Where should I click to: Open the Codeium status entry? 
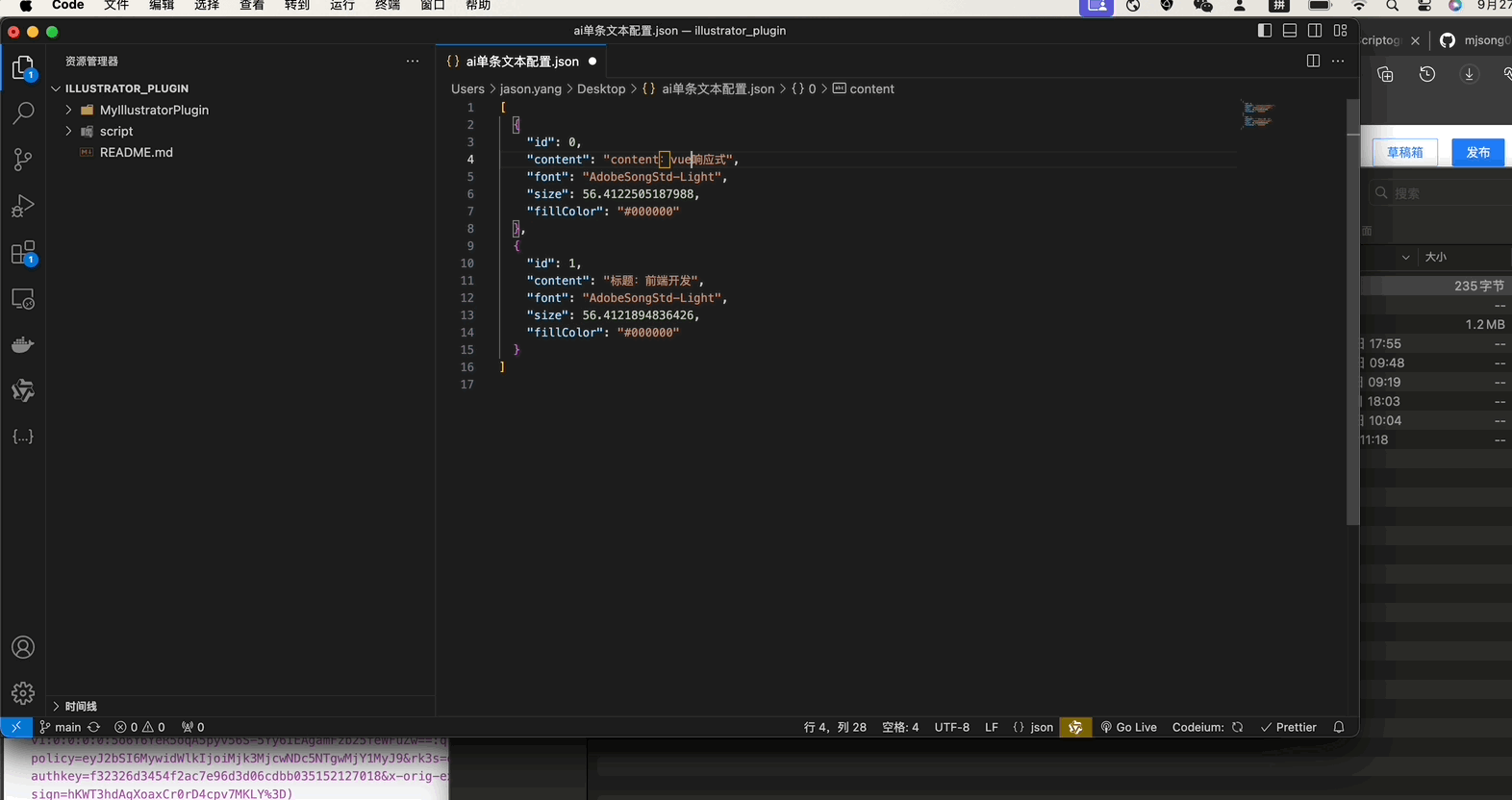coord(1207,727)
